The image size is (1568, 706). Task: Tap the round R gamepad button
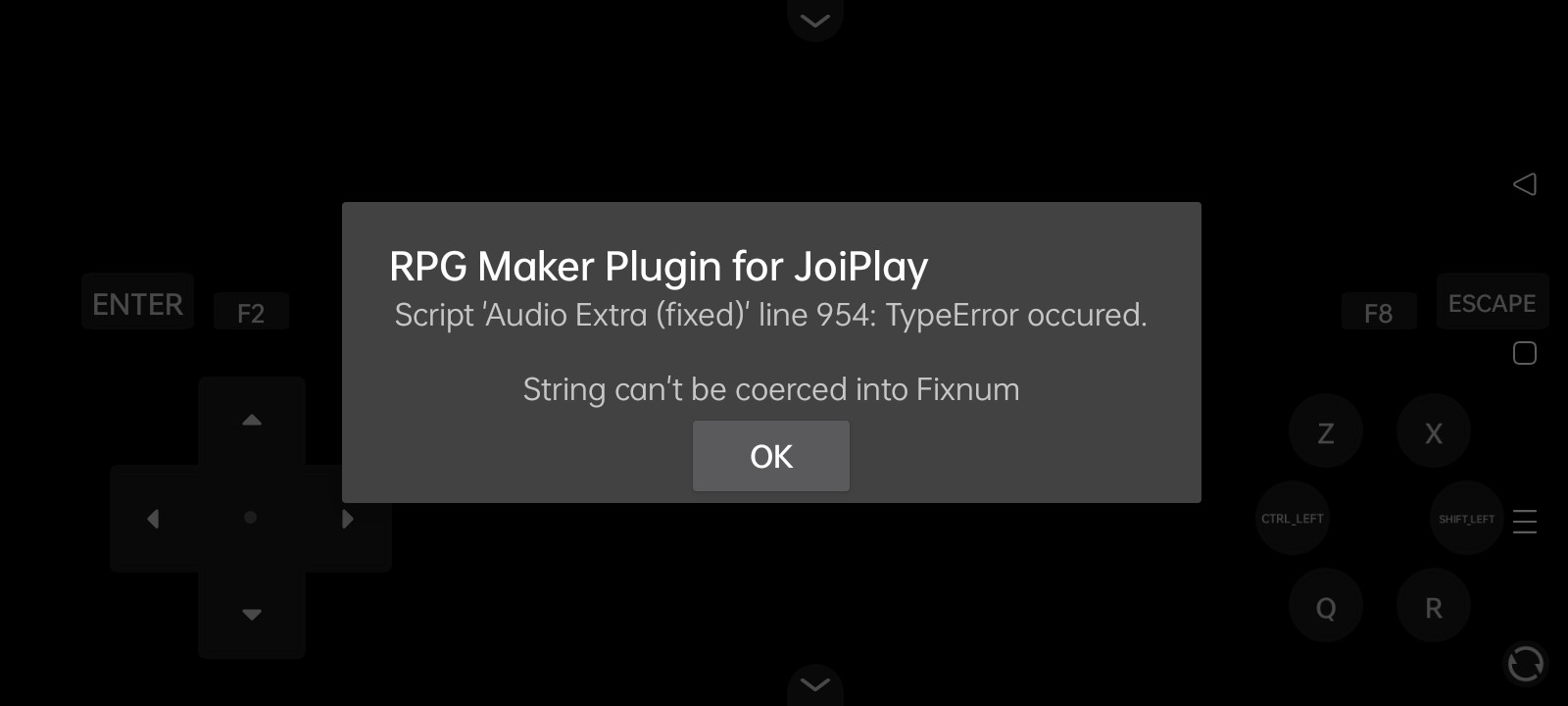1434,607
